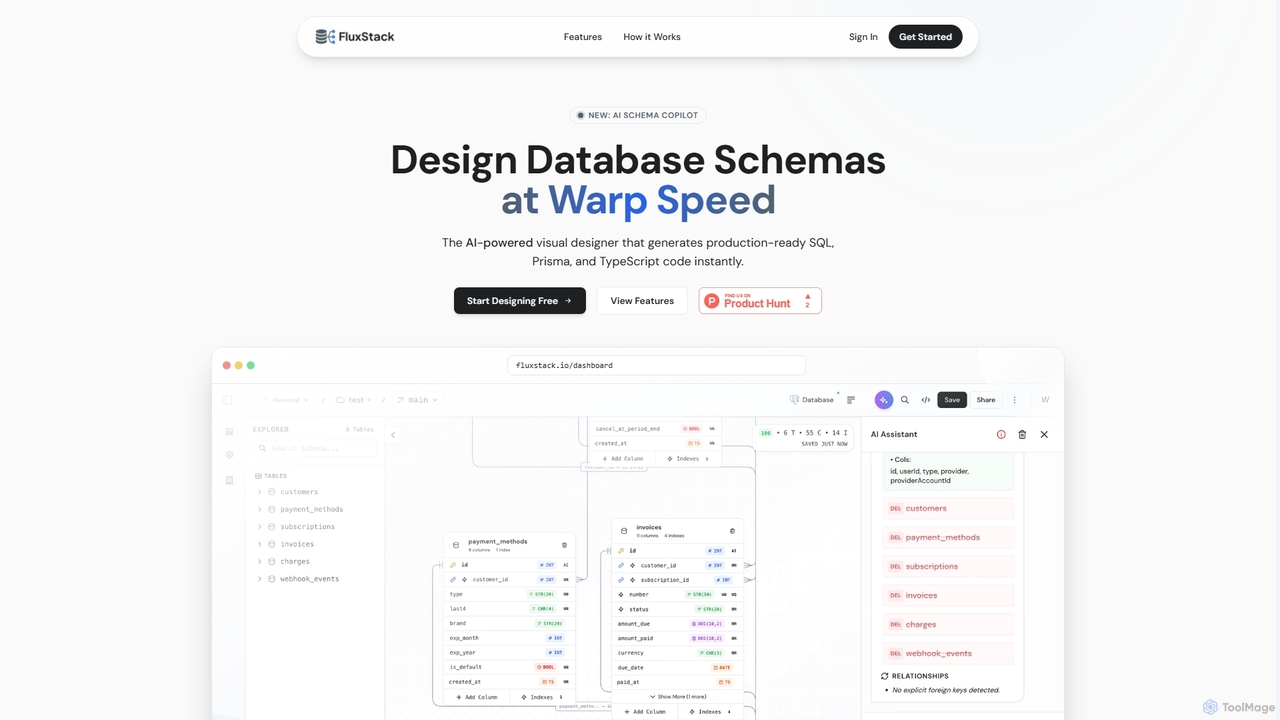
Task: Open the code view icon
Action: click(x=926, y=400)
